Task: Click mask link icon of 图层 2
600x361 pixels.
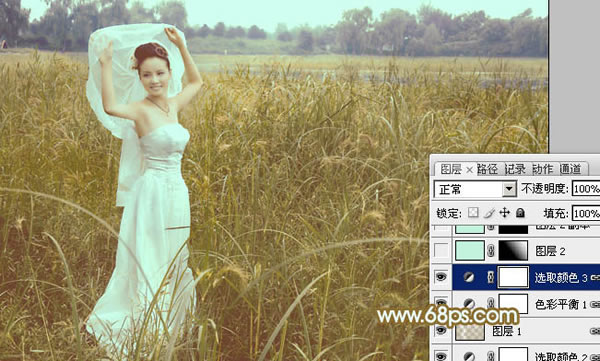Action: [491, 251]
